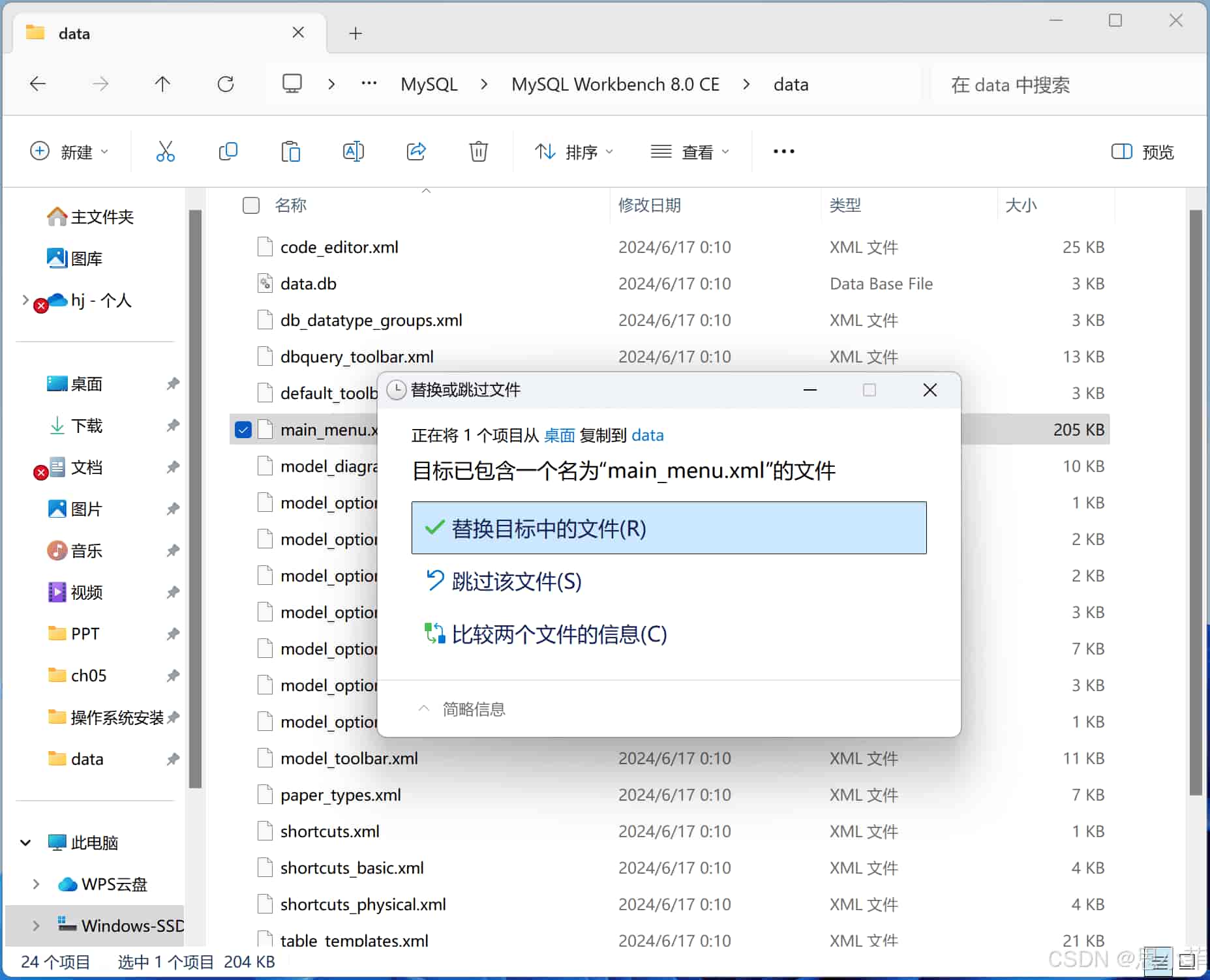Click MySQL breadcrumb in address bar

pyautogui.click(x=429, y=84)
